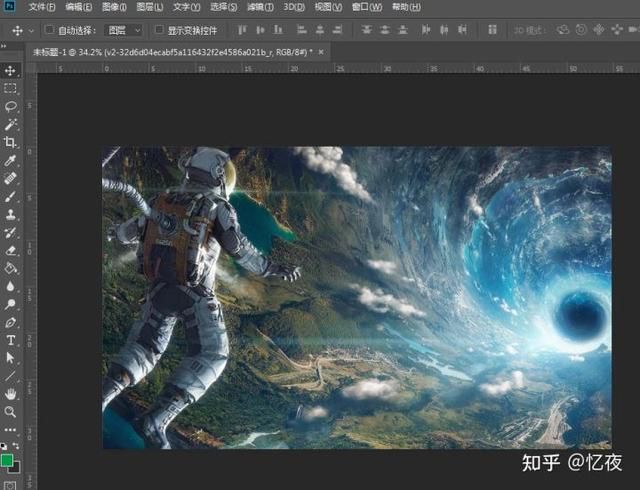Open the Move tool preset picker arrow
The width and height of the screenshot is (640, 490).
tap(31, 31)
